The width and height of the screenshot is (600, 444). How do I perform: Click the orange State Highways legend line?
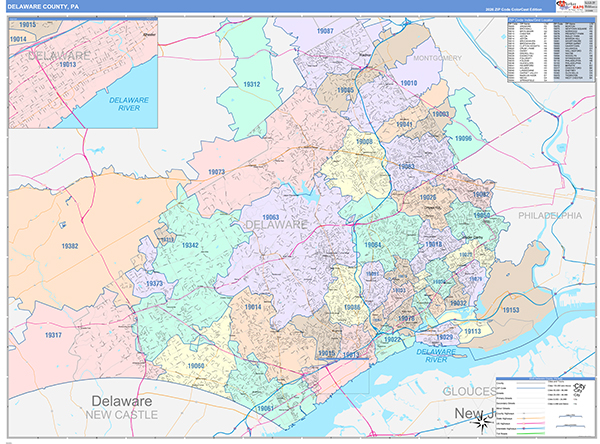pos(531,418)
